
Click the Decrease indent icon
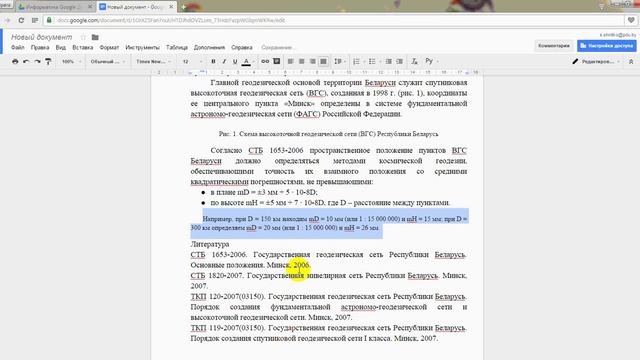[x=389, y=62]
